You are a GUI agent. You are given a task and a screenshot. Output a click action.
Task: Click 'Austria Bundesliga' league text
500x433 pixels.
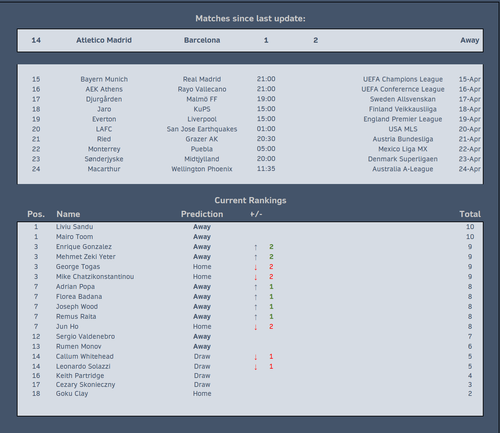point(403,139)
